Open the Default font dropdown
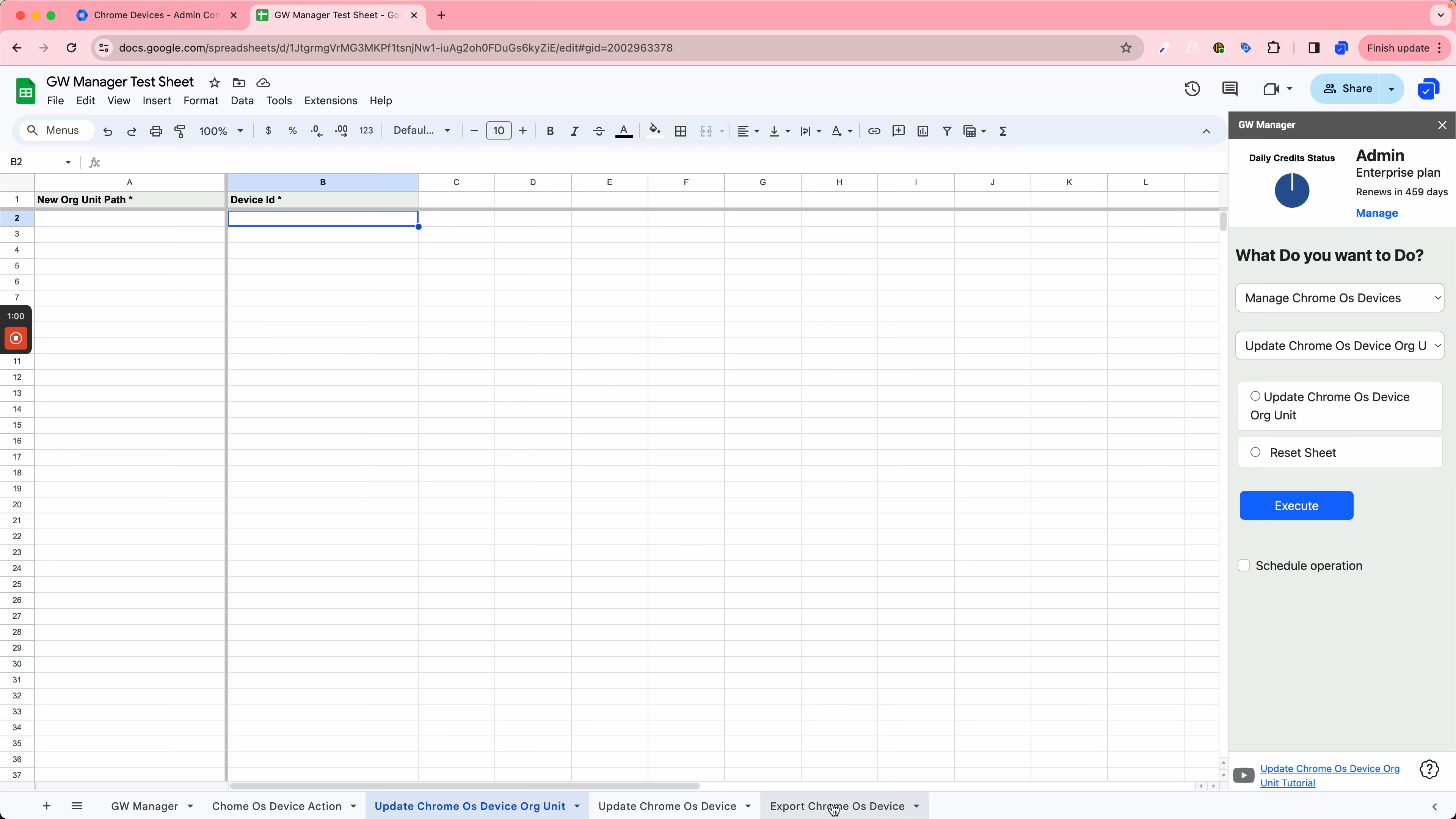This screenshot has width=1456, height=819. point(422,130)
